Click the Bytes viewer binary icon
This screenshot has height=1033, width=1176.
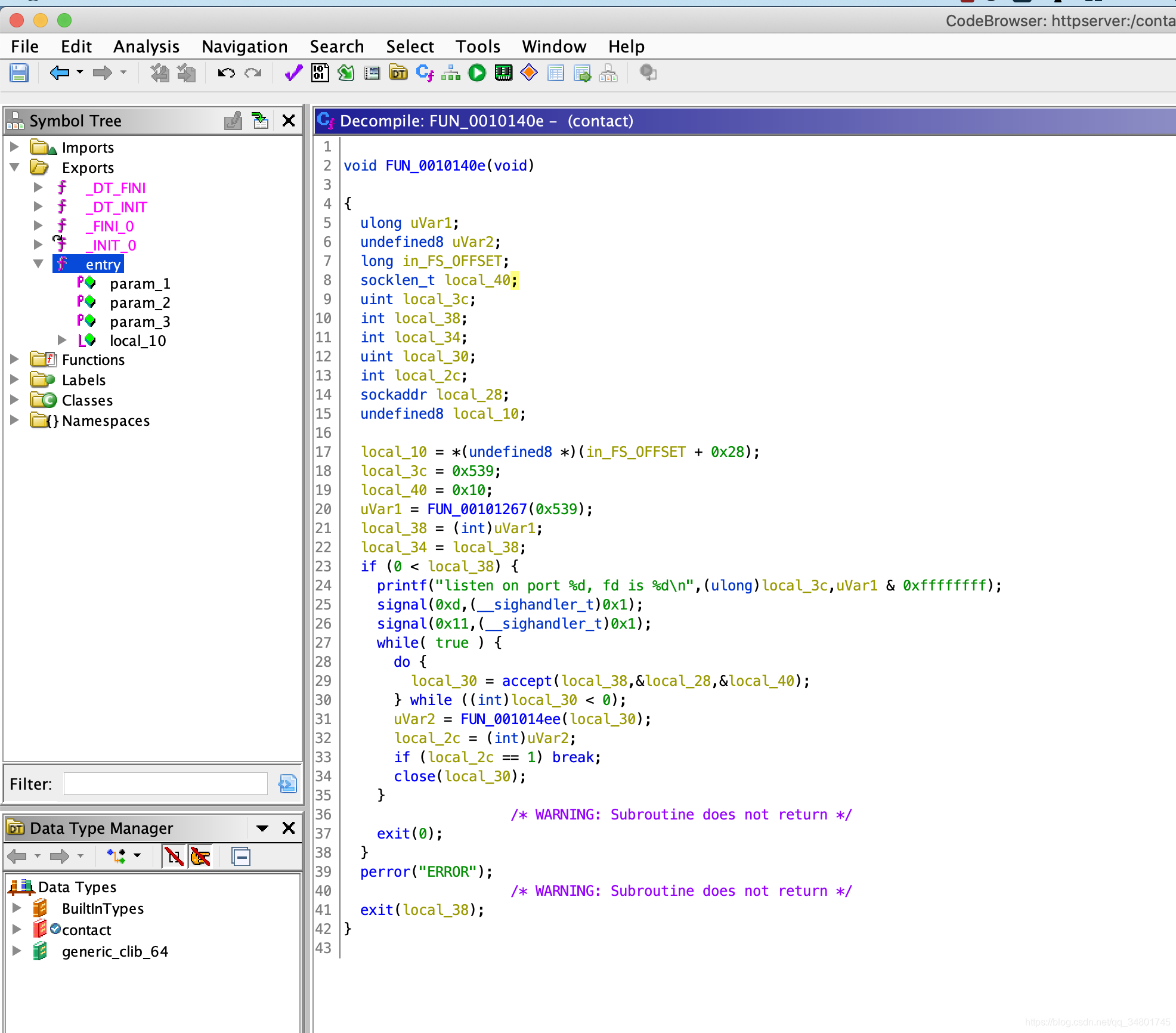click(x=320, y=73)
